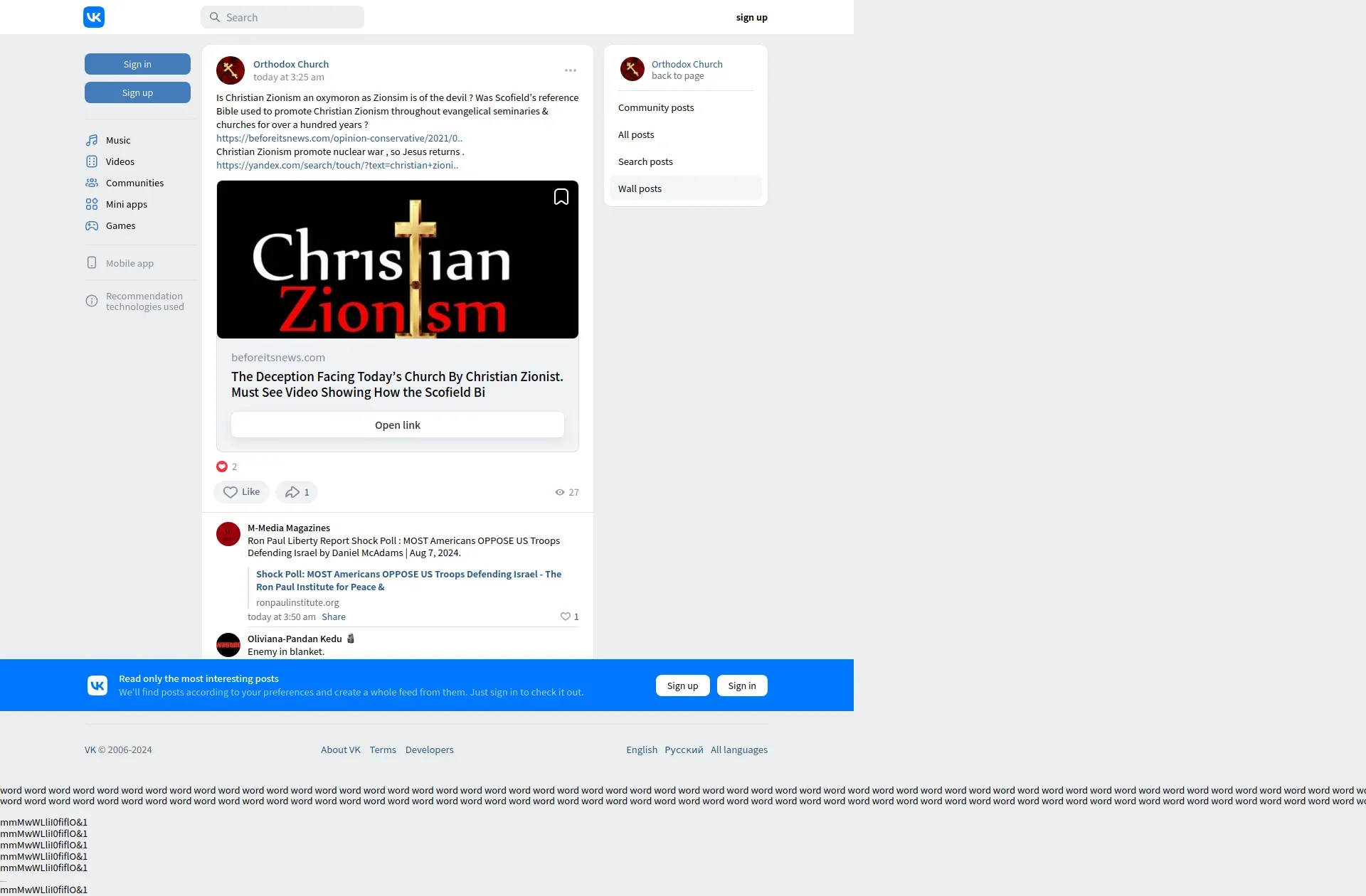Bookmark the Christian Zionism link image

(x=561, y=197)
